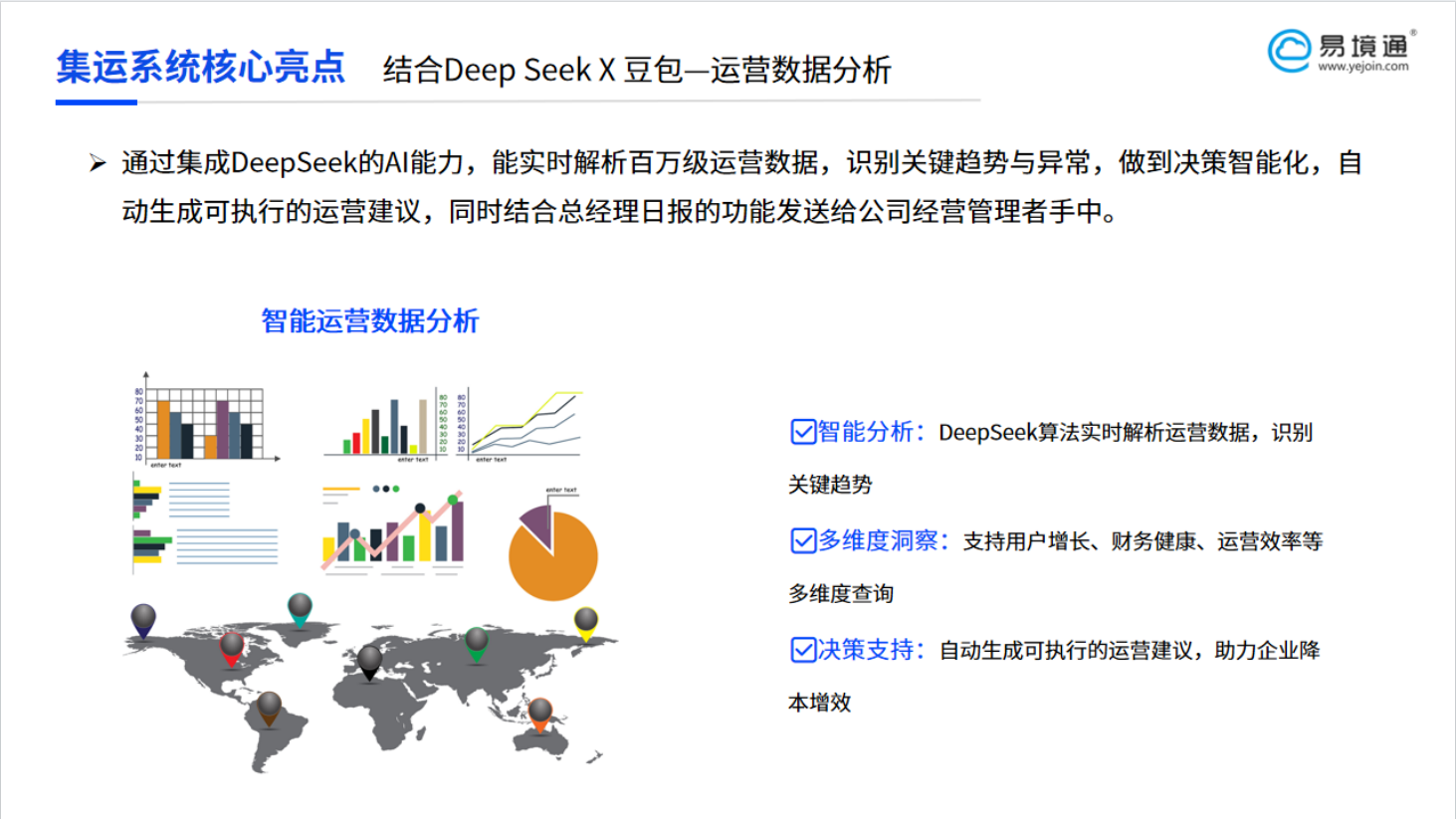Image resolution: width=1456 pixels, height=819 pixels.
Task: Toggle the 智能分析 checkbox
Action: pyautogui.click(x=803, y=432)
